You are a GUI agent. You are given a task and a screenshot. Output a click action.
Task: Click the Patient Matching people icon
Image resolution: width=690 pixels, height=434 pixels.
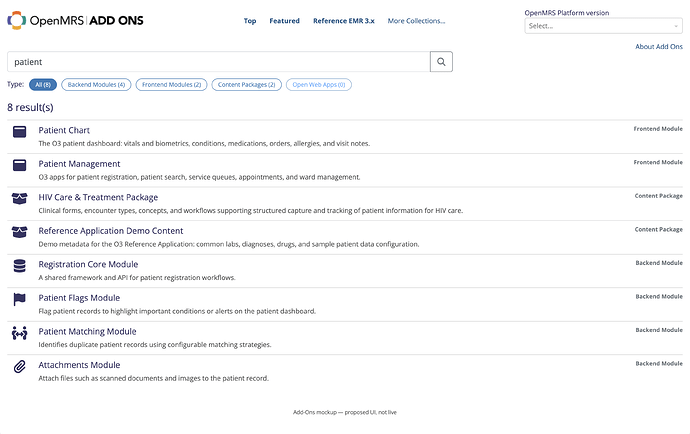click(x=19, y=333)
